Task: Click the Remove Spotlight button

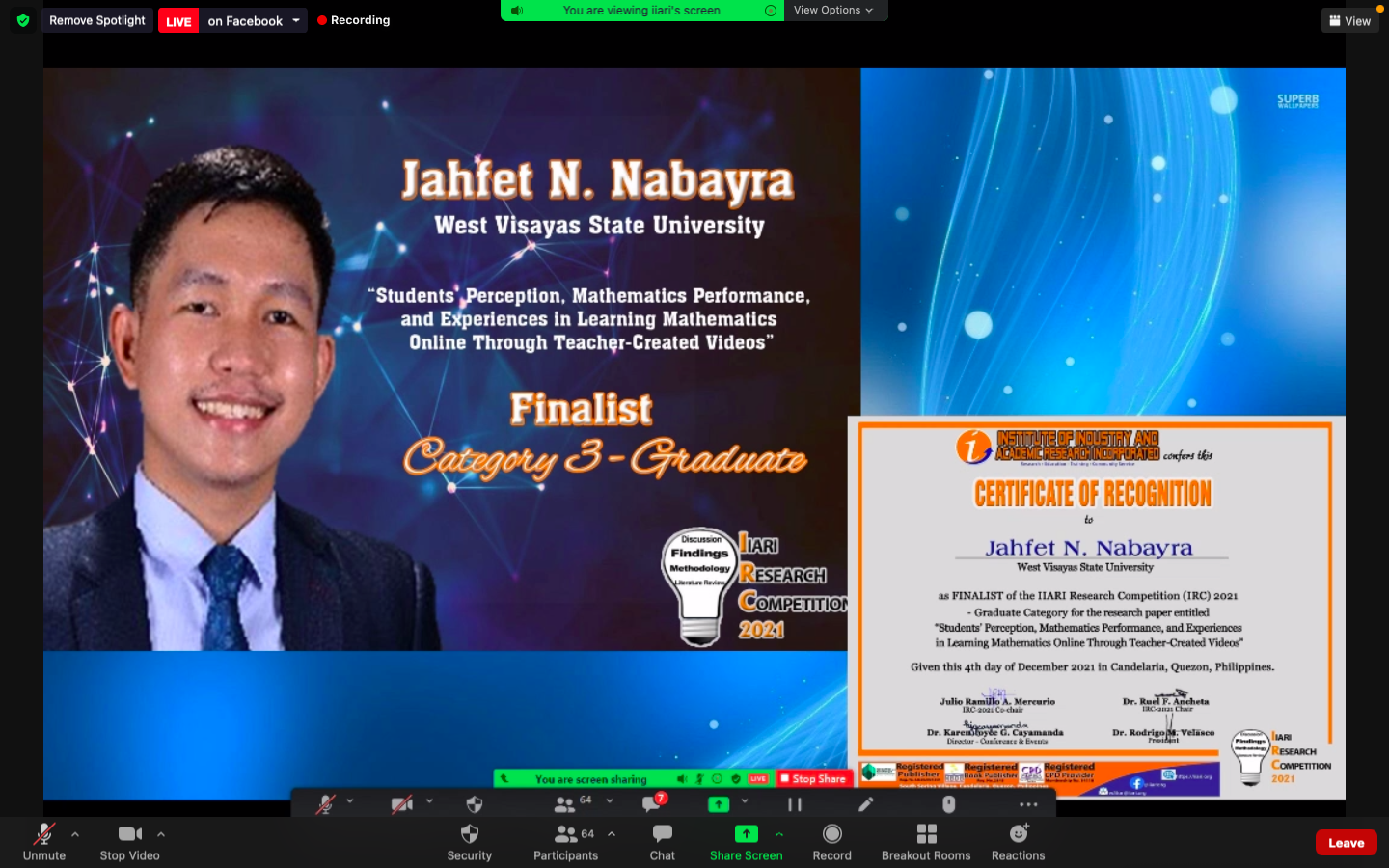Action: [x=97, y=20]
